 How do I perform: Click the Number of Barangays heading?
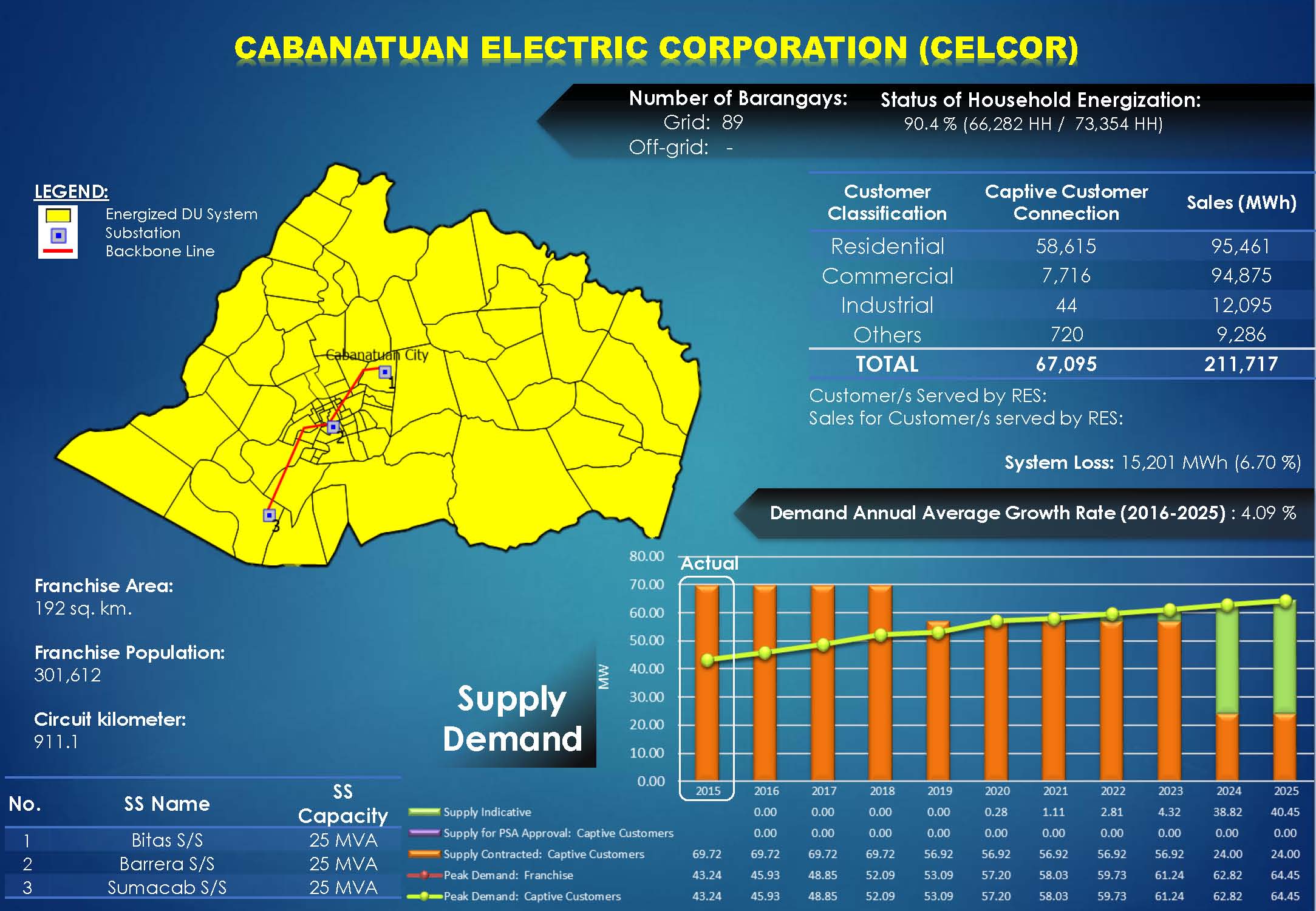[738, 98]
